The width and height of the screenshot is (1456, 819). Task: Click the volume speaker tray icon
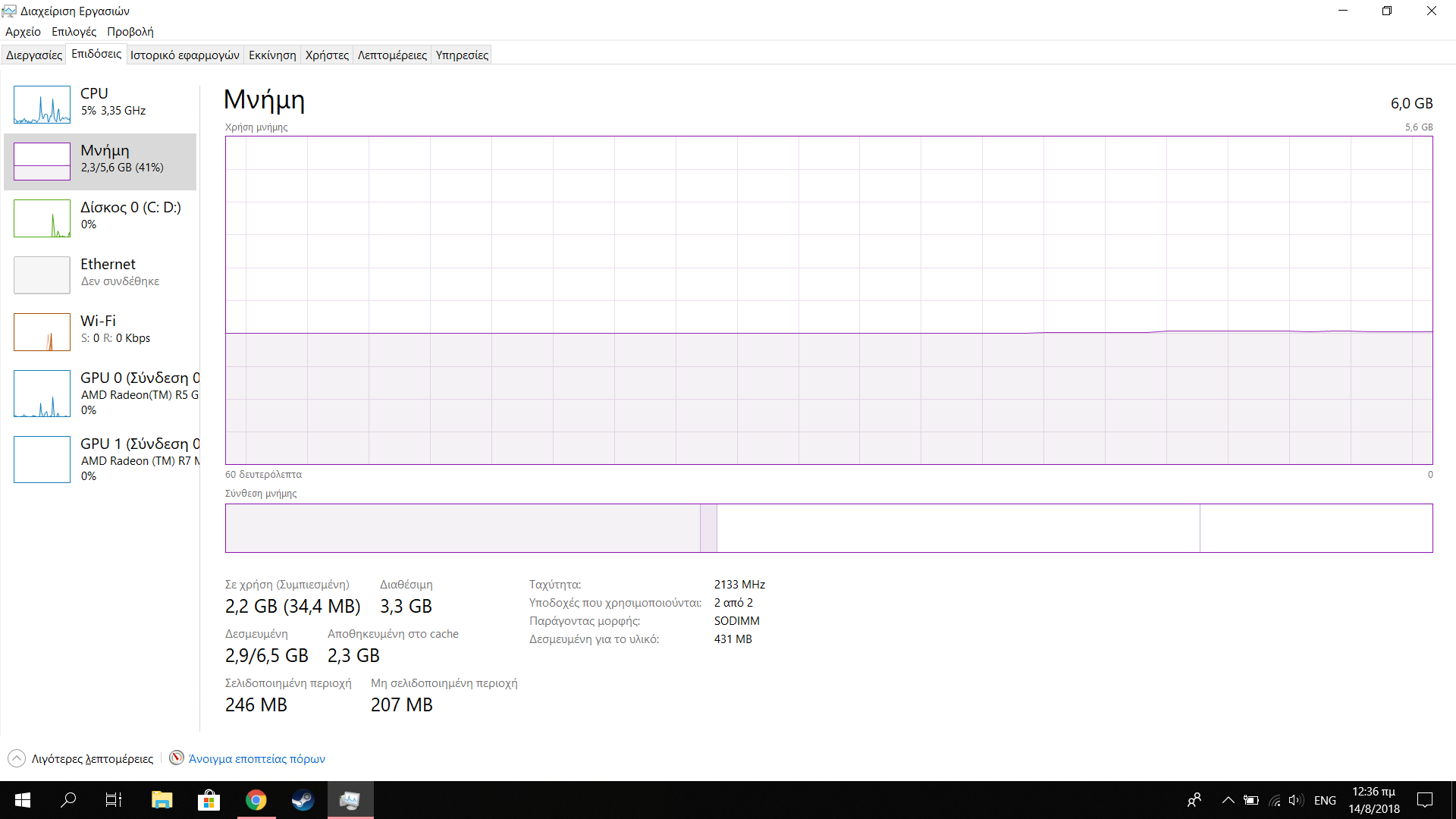(x=1295, y=800)
